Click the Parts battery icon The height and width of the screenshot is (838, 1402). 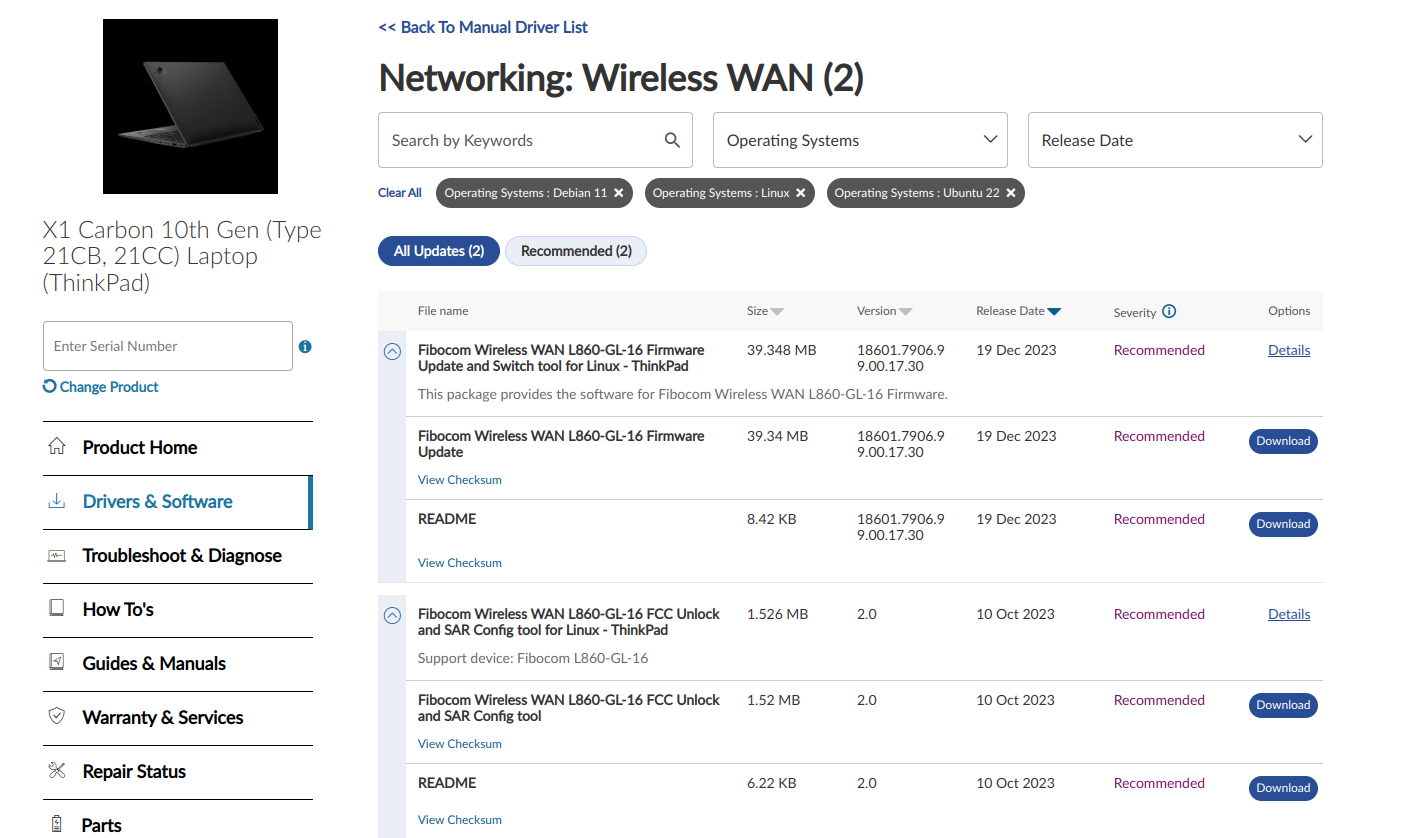click(x=57, y=824)
